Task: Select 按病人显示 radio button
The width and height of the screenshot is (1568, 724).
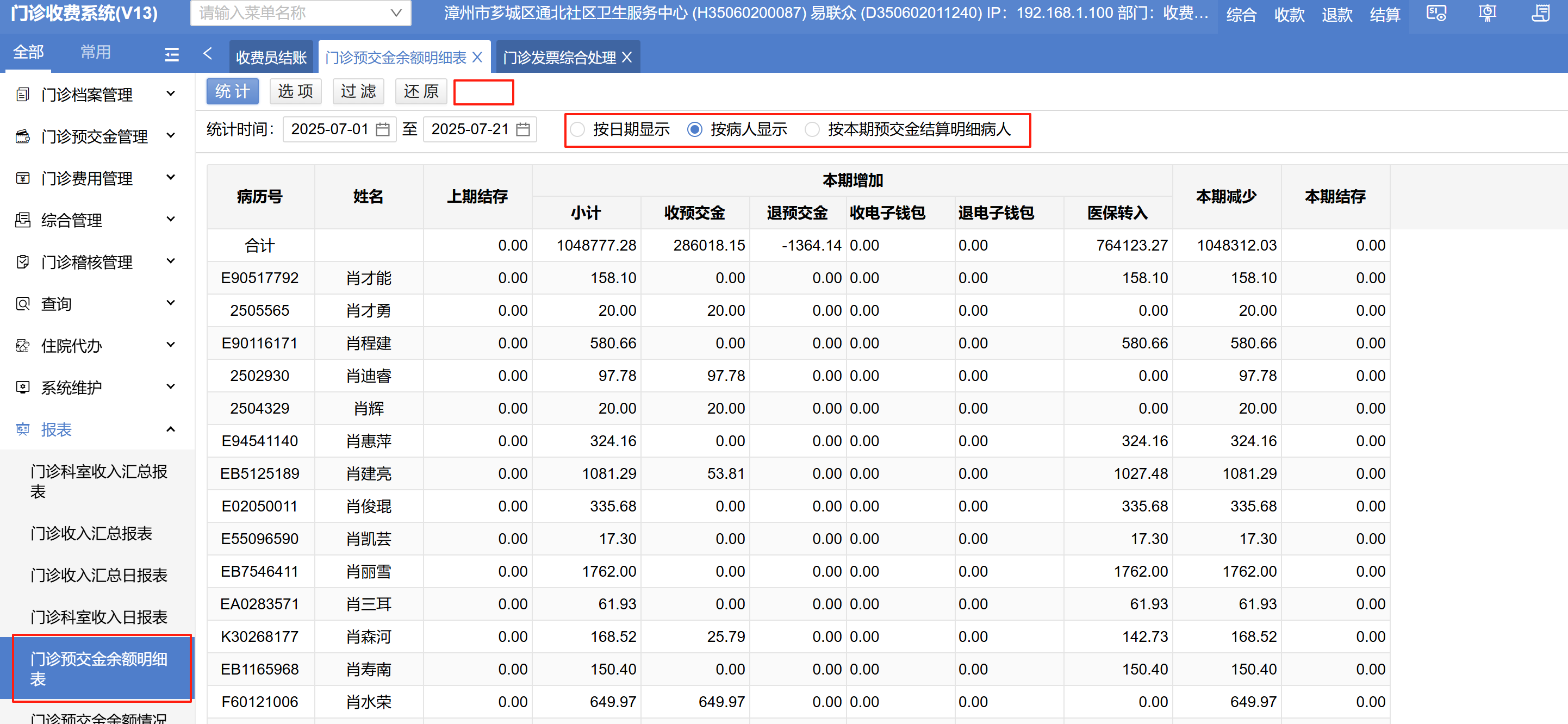Action: coord(694,129)
